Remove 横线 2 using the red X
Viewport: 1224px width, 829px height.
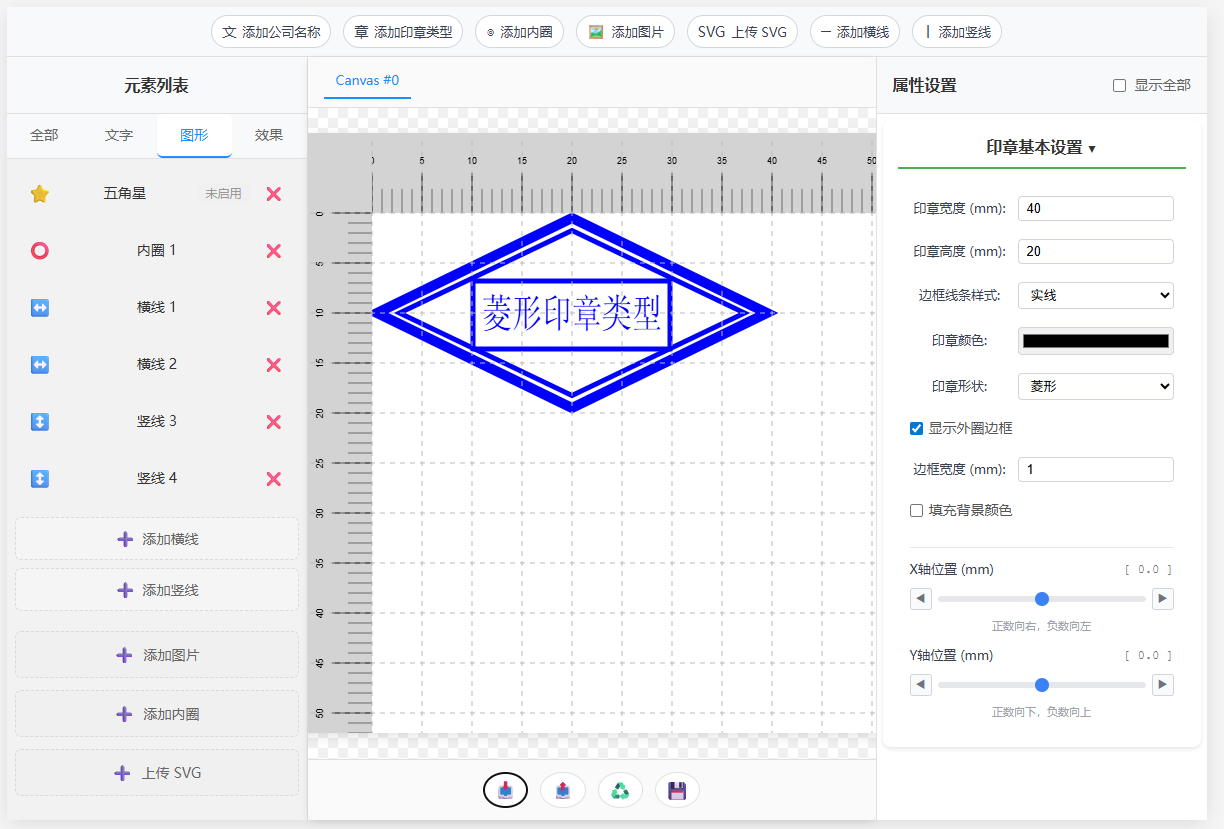pos(274,365)
